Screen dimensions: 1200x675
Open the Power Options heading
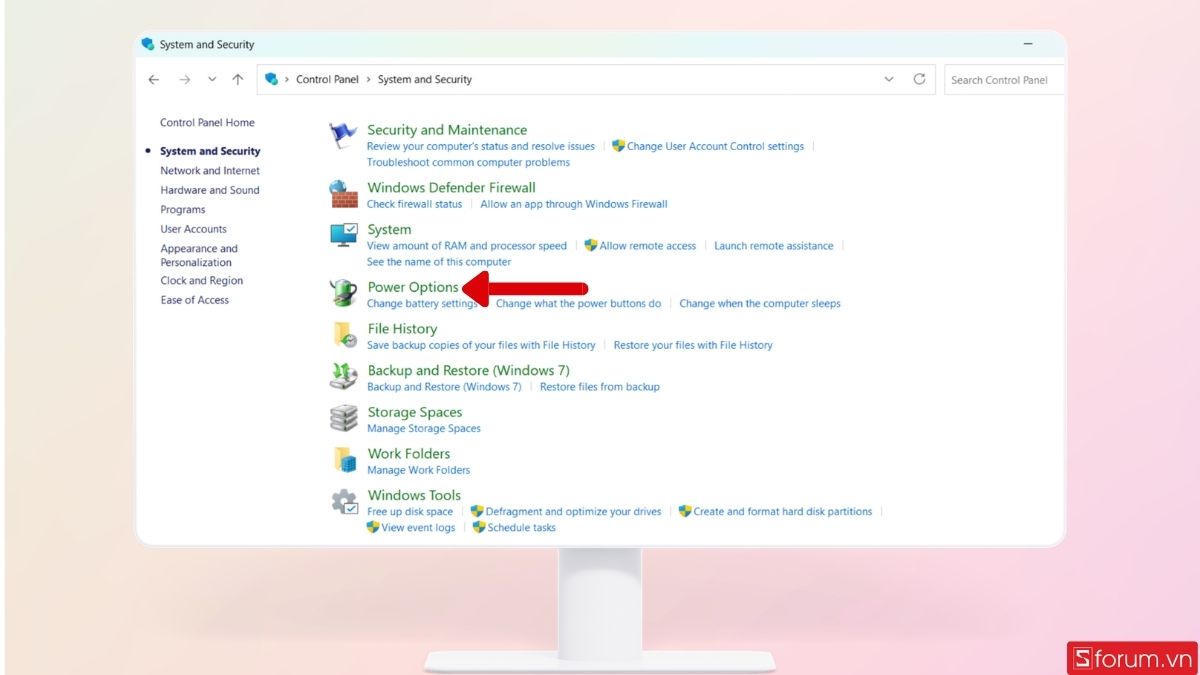[x=413, y=287]
